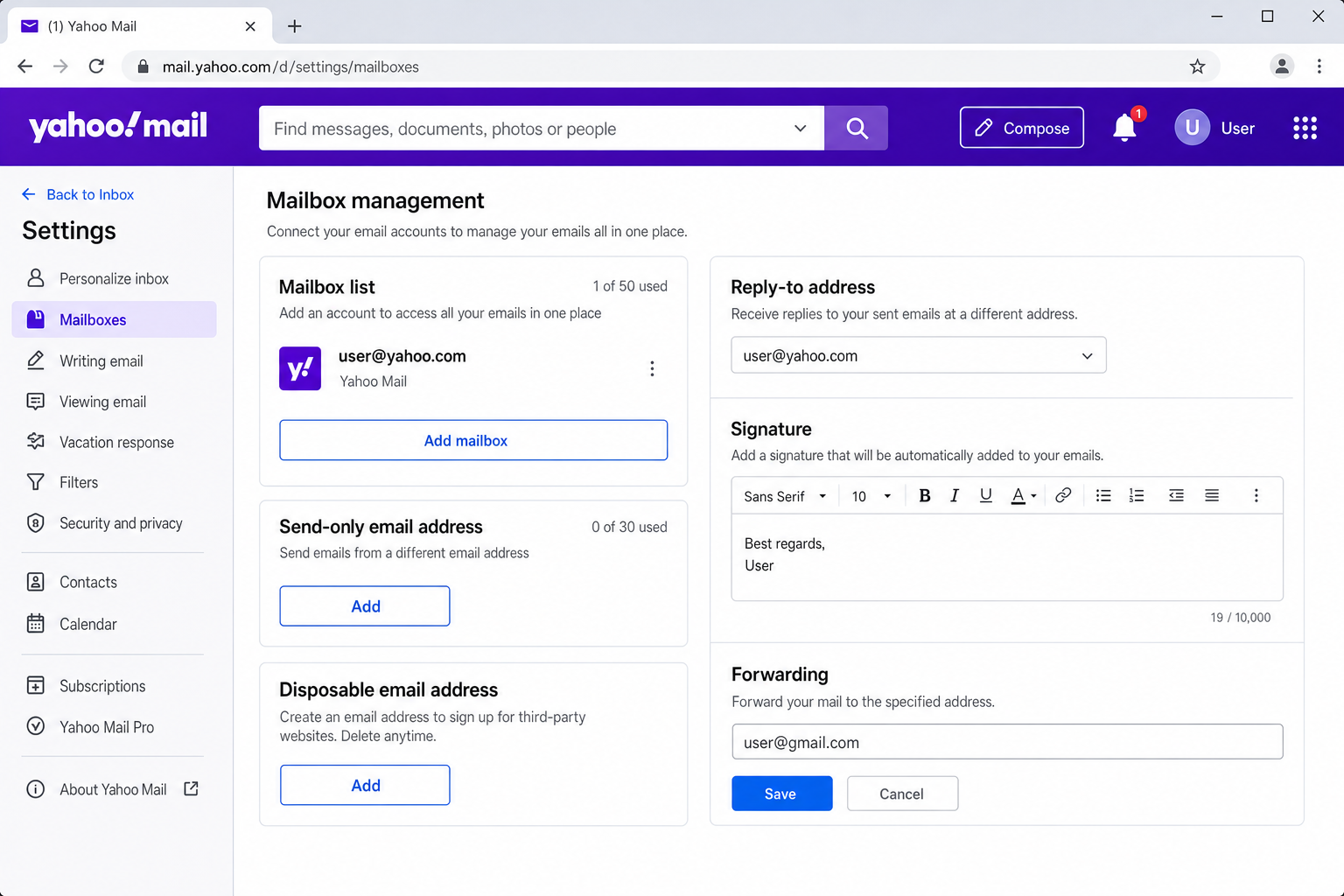Click the Yahoo Mail logo
This screenshot has width=1344, height=896.
(118, 126)
